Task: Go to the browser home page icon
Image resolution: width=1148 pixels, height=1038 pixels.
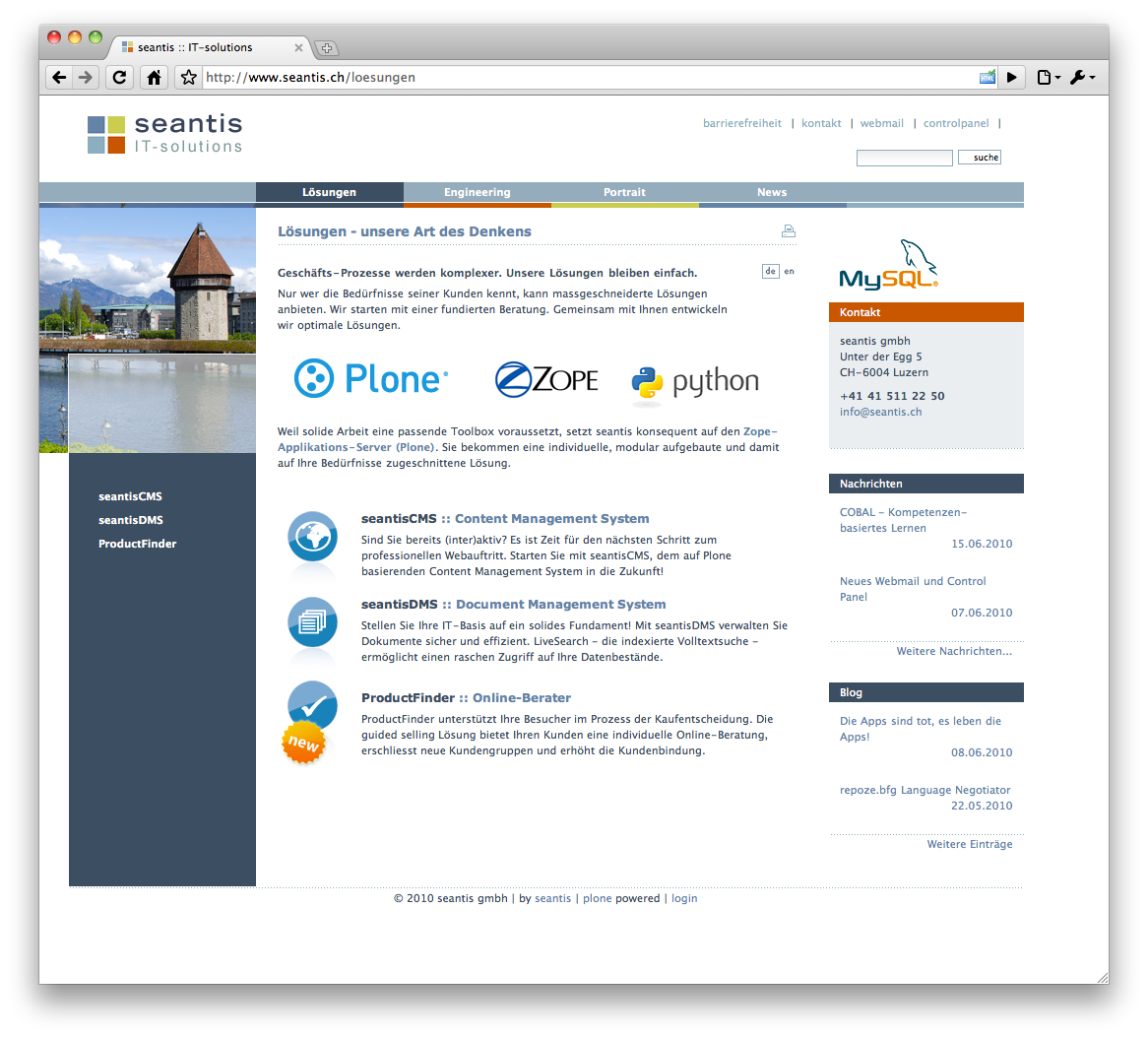Action: click(x=154, y=78)
